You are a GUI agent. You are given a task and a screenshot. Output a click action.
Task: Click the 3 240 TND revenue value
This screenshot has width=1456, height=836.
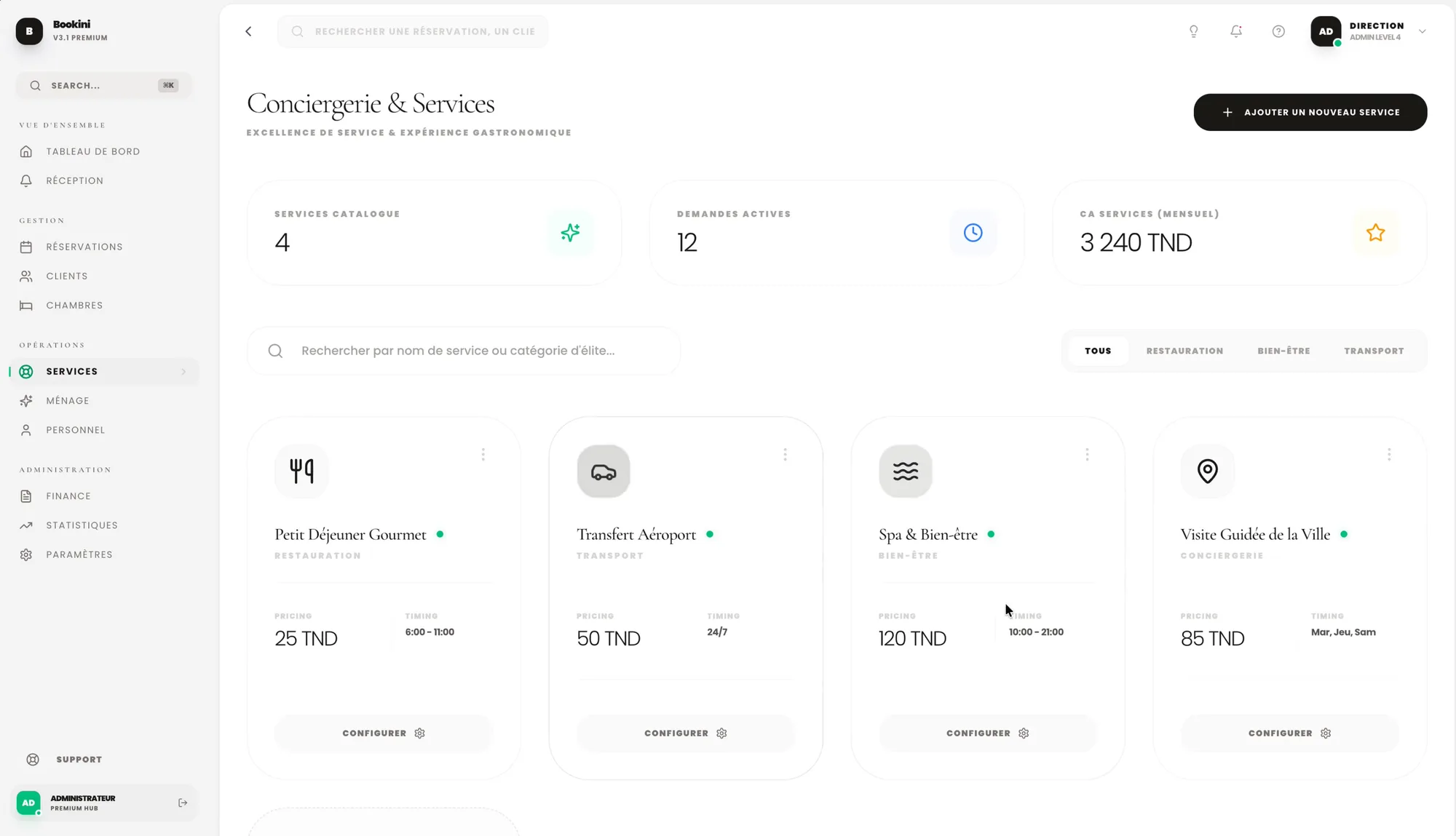1136,243
